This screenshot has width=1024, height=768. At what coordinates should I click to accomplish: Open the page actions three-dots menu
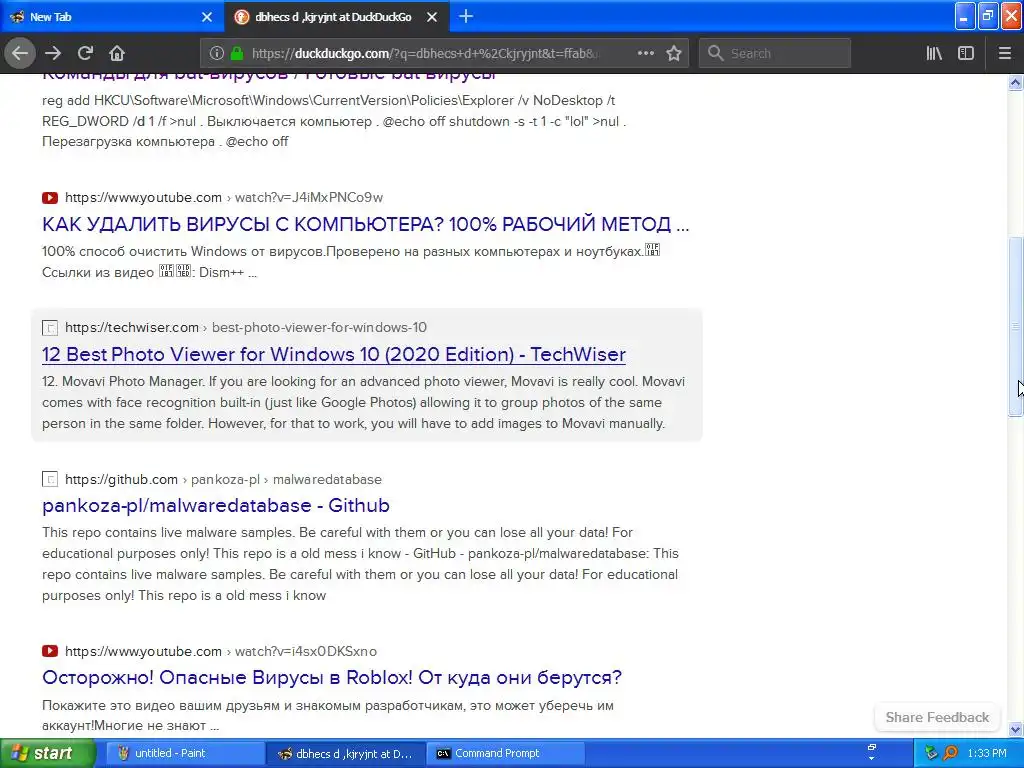point(646,54)
